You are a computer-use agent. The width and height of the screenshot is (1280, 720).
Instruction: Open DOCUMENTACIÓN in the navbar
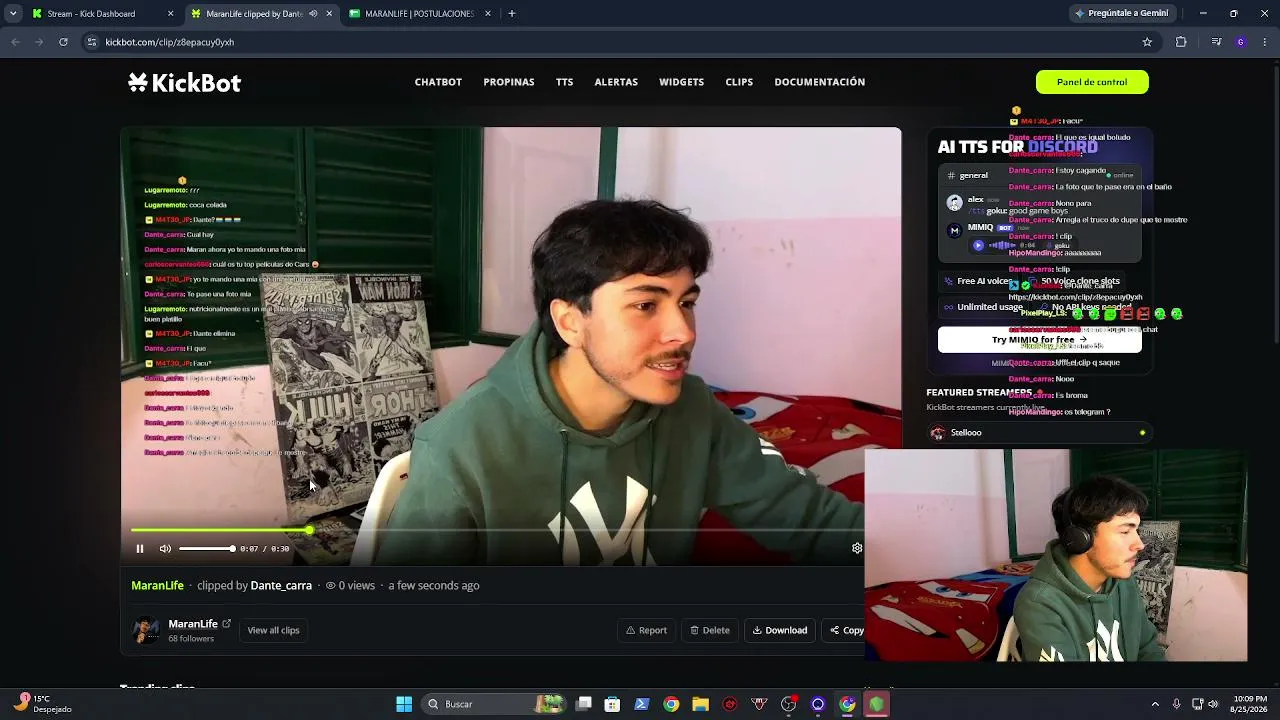pyautogui.click(x=820, y=82)
